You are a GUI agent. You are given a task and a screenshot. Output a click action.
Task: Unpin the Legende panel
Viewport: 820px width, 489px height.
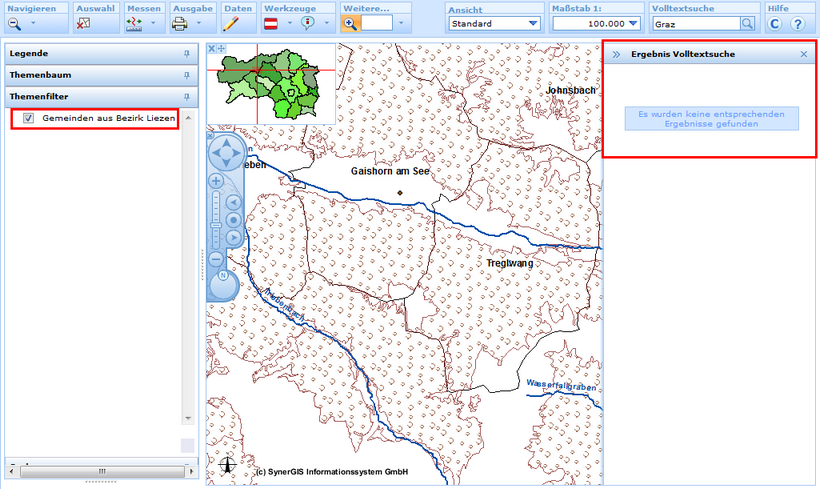click(x=186, y=53)
